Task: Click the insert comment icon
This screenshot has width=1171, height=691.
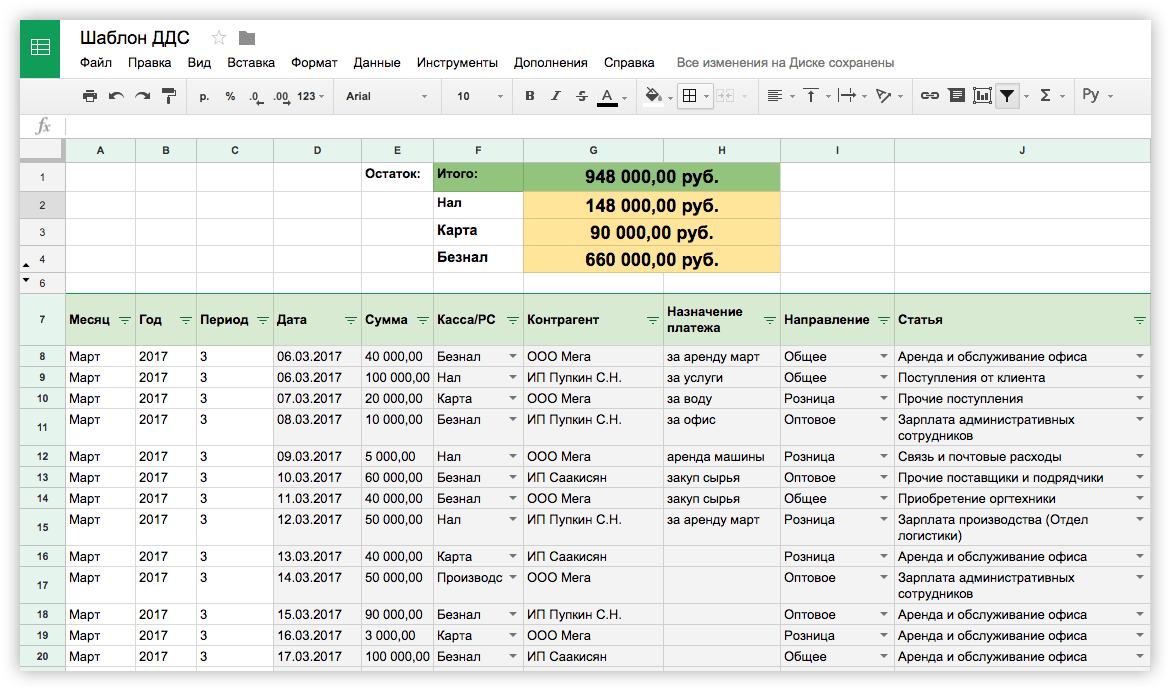Action: (956, 96)
